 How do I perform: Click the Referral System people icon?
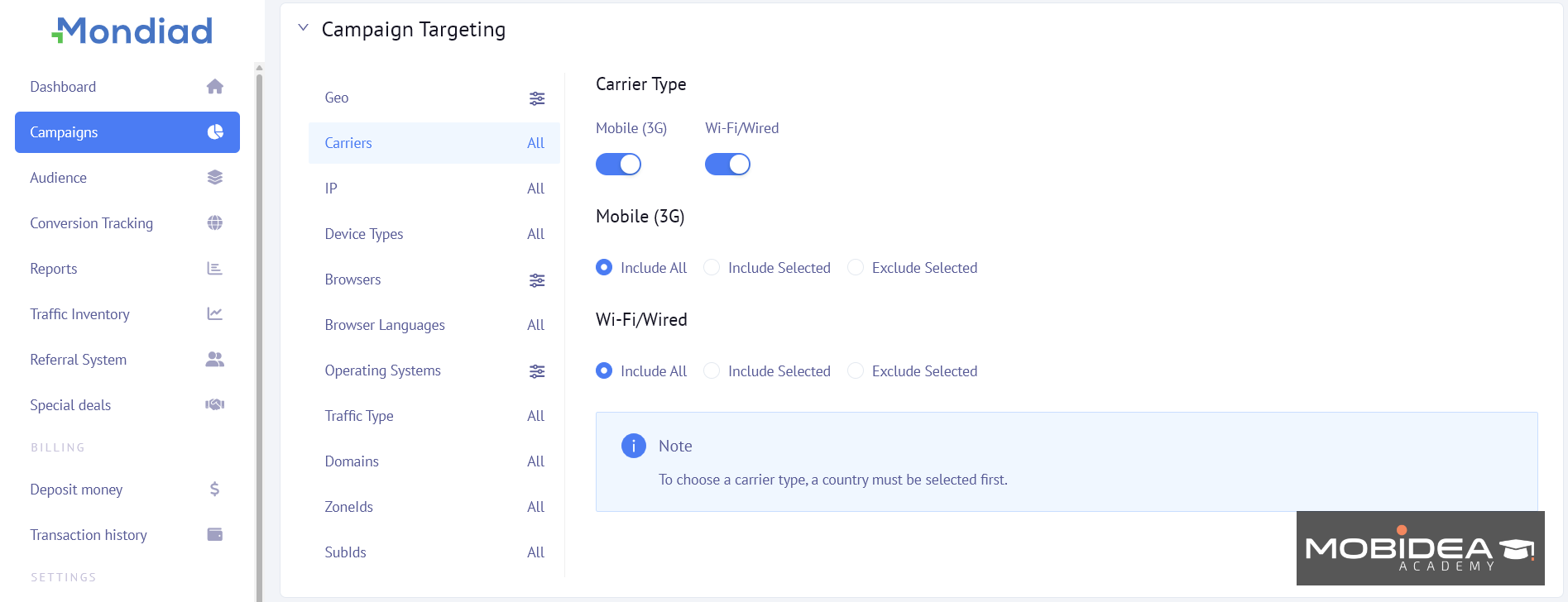click(215, 360)
